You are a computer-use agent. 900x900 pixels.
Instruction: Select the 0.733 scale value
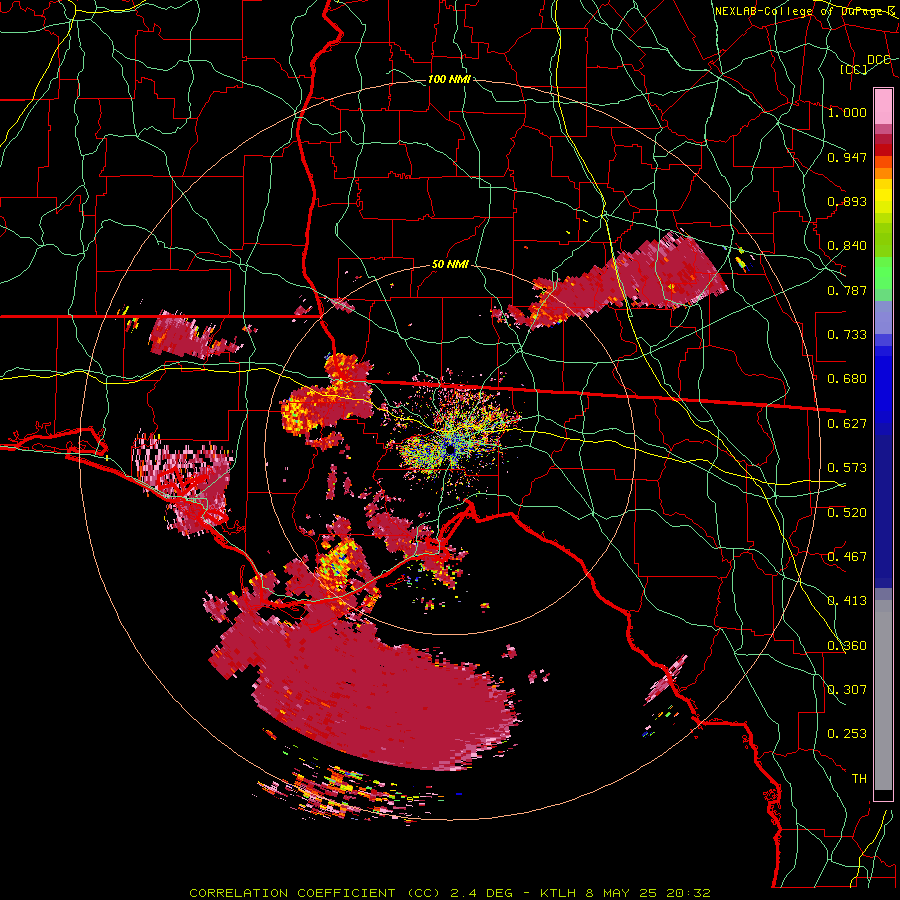coord(847,335)
